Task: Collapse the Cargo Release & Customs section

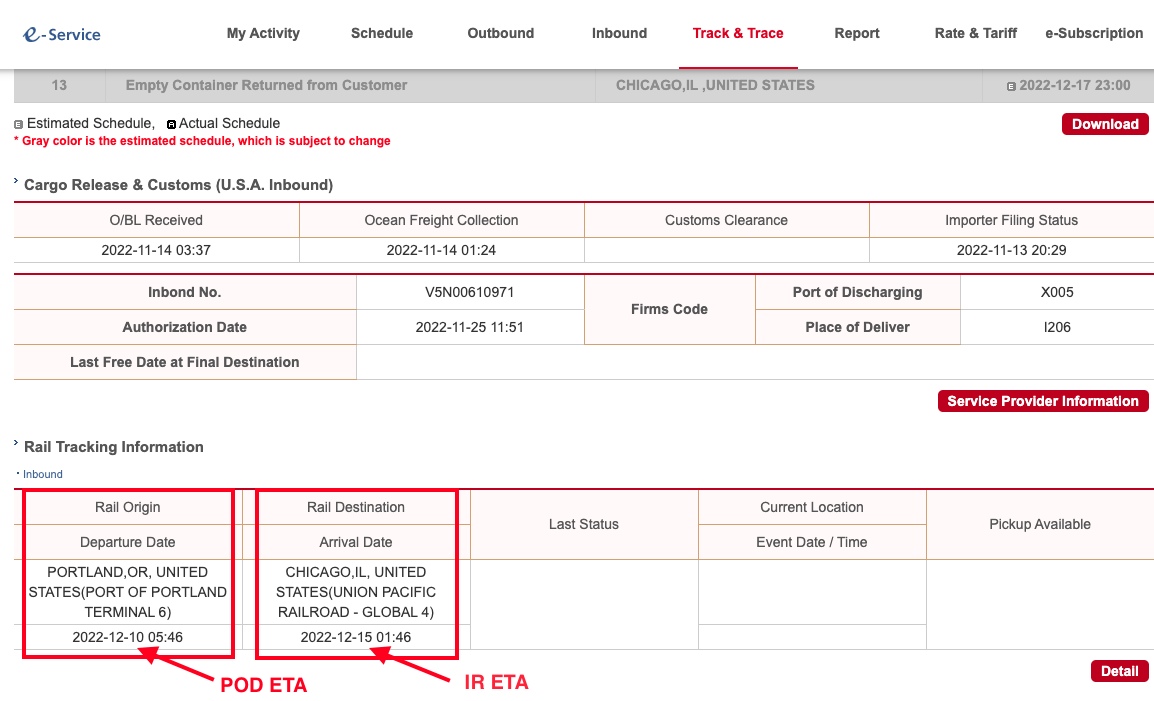Action: pos(17,184)
